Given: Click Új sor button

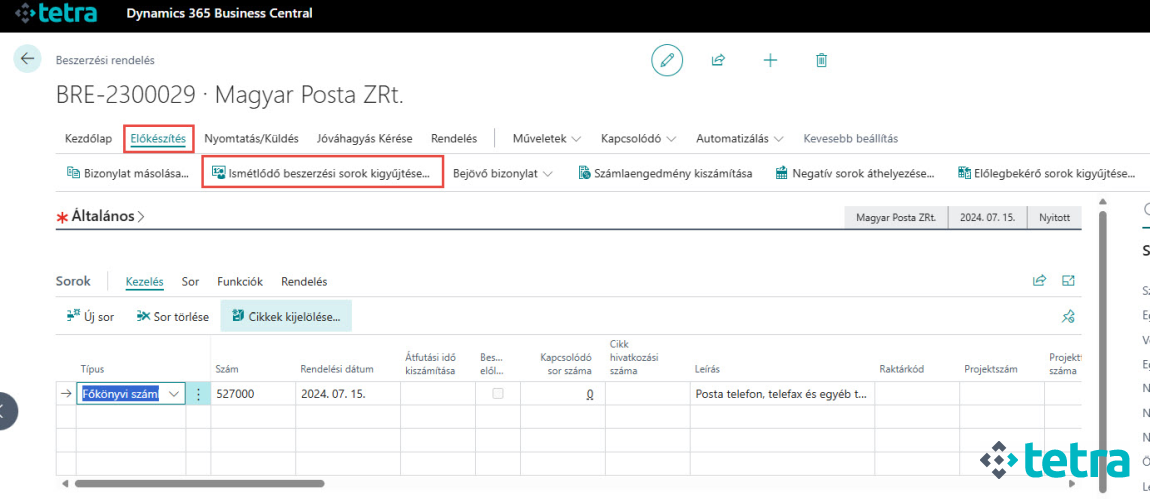Looking at the screenshot, I should tap(90, 317).
